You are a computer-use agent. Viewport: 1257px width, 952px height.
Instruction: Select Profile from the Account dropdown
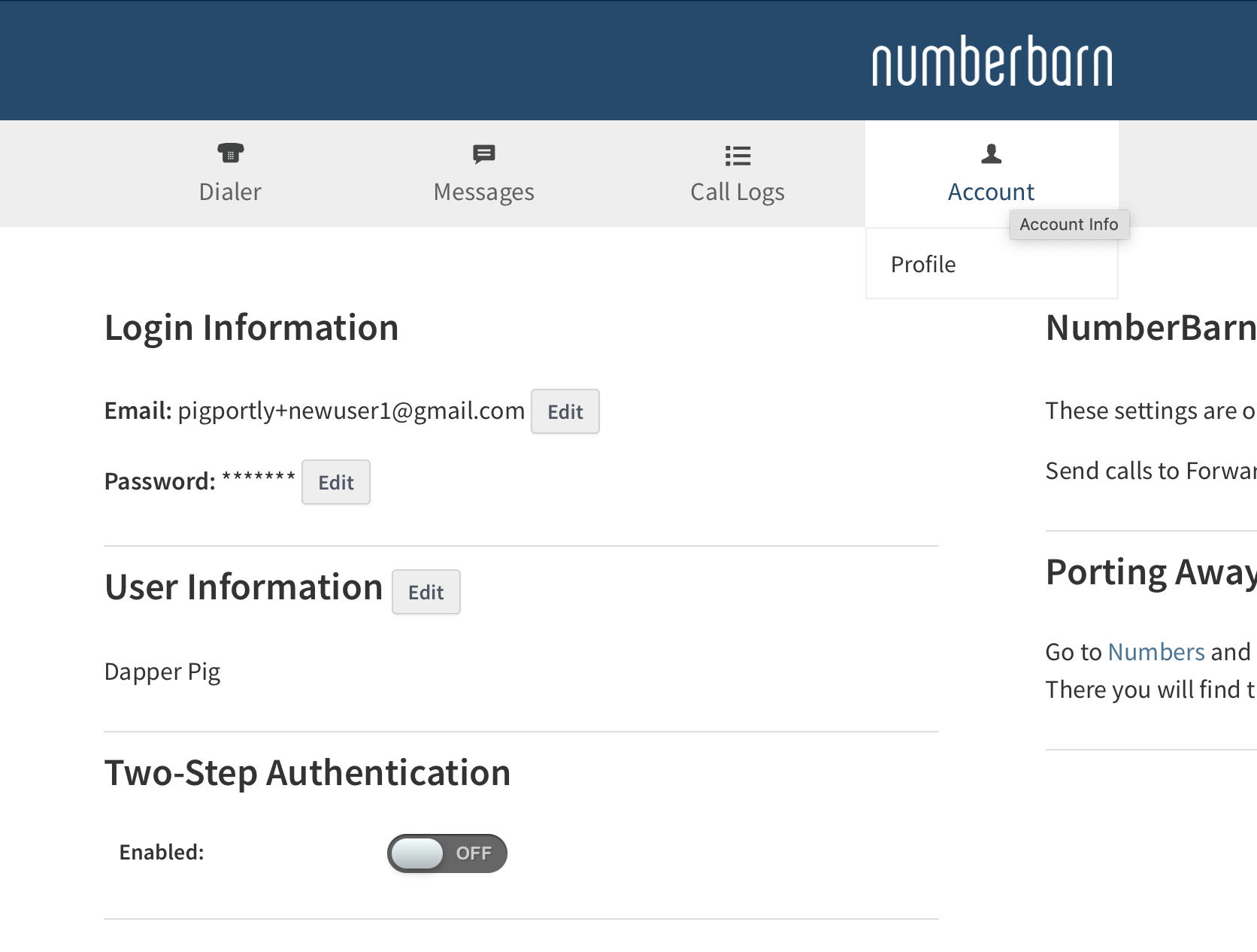tap(923, 265)
